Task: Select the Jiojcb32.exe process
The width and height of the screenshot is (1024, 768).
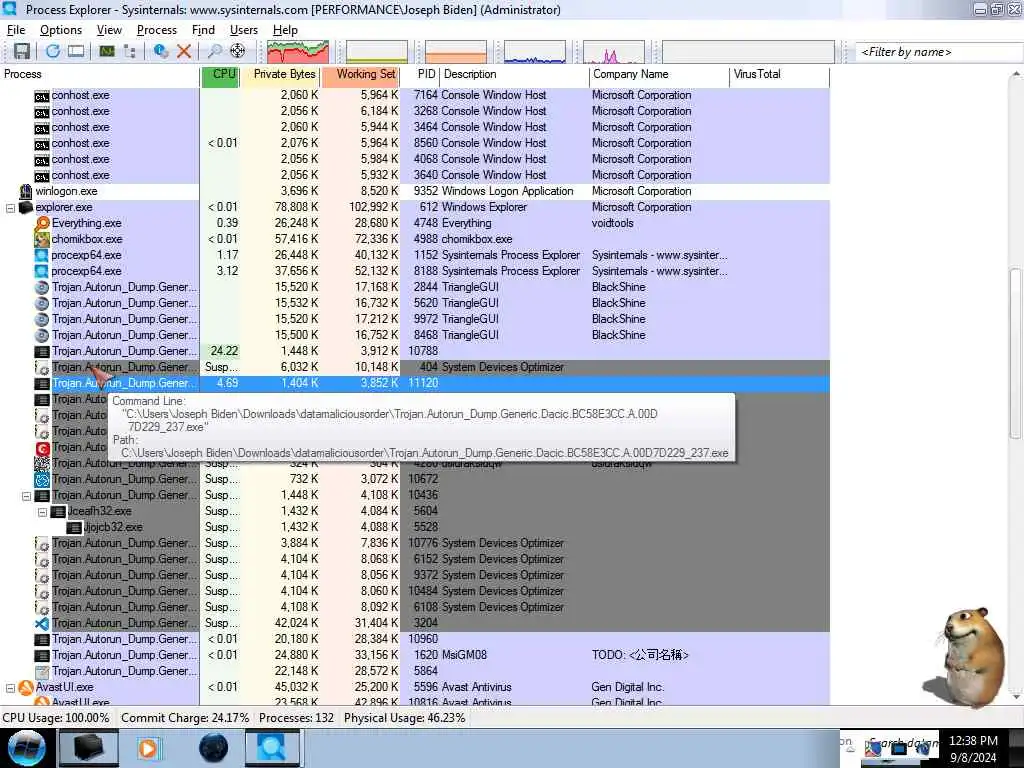Action: click(415, 527)
